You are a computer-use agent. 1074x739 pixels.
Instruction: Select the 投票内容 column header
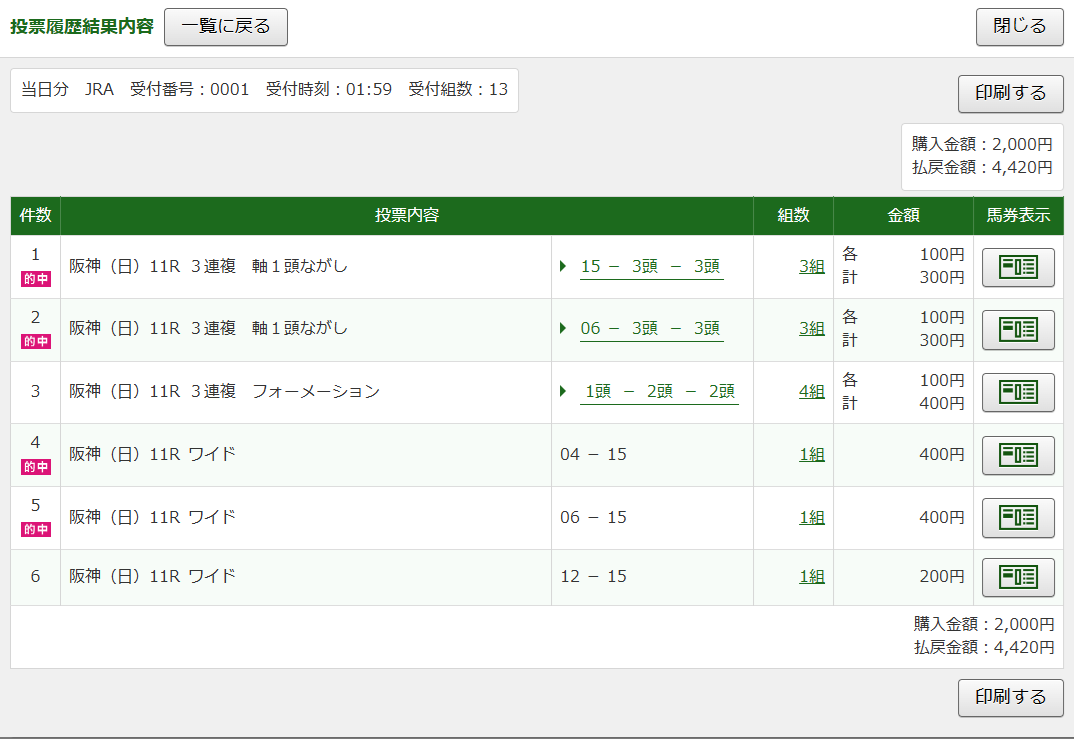click(x=407, y=216)
